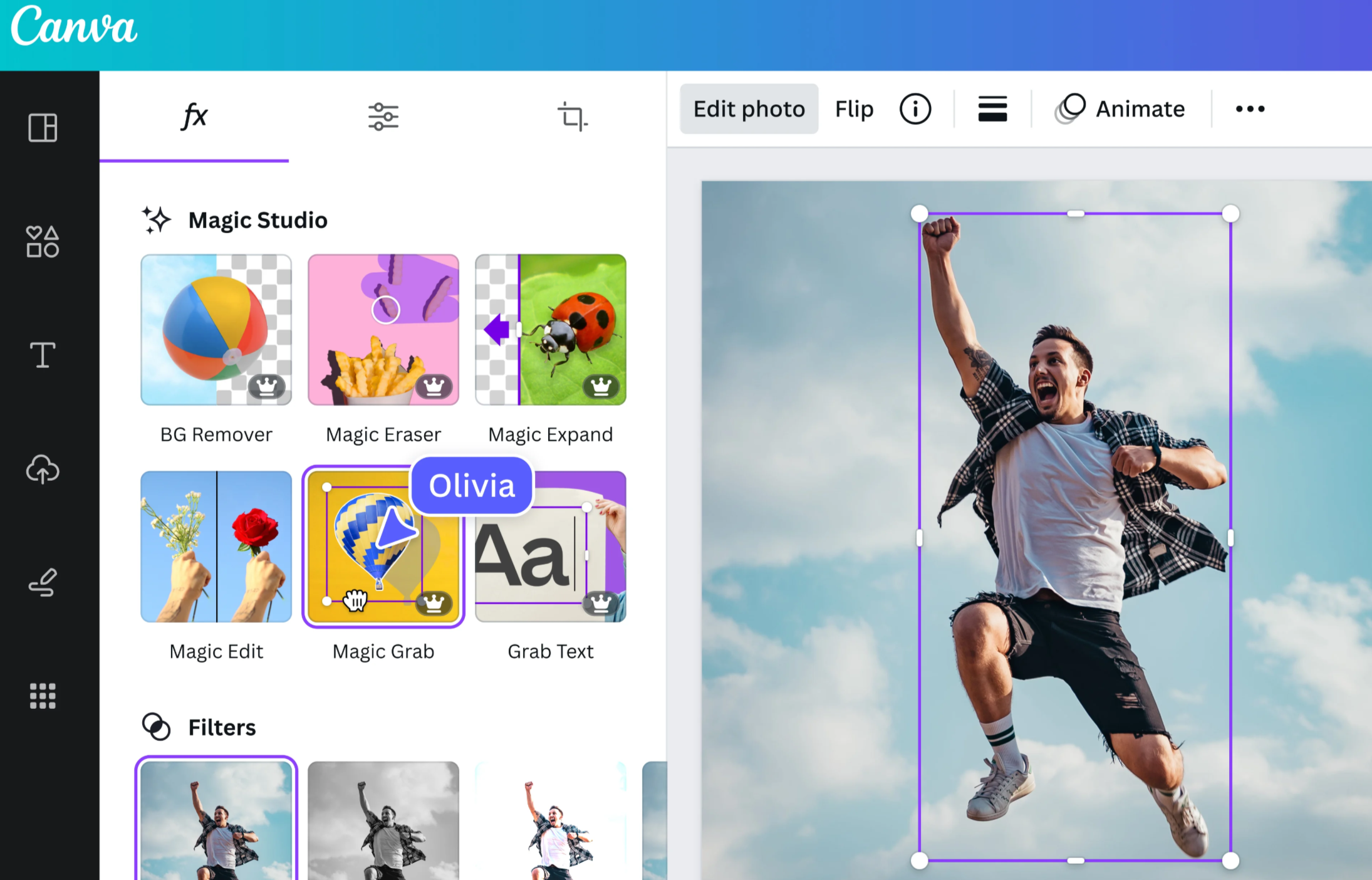Click the Edit photo button

pos(748,108)
